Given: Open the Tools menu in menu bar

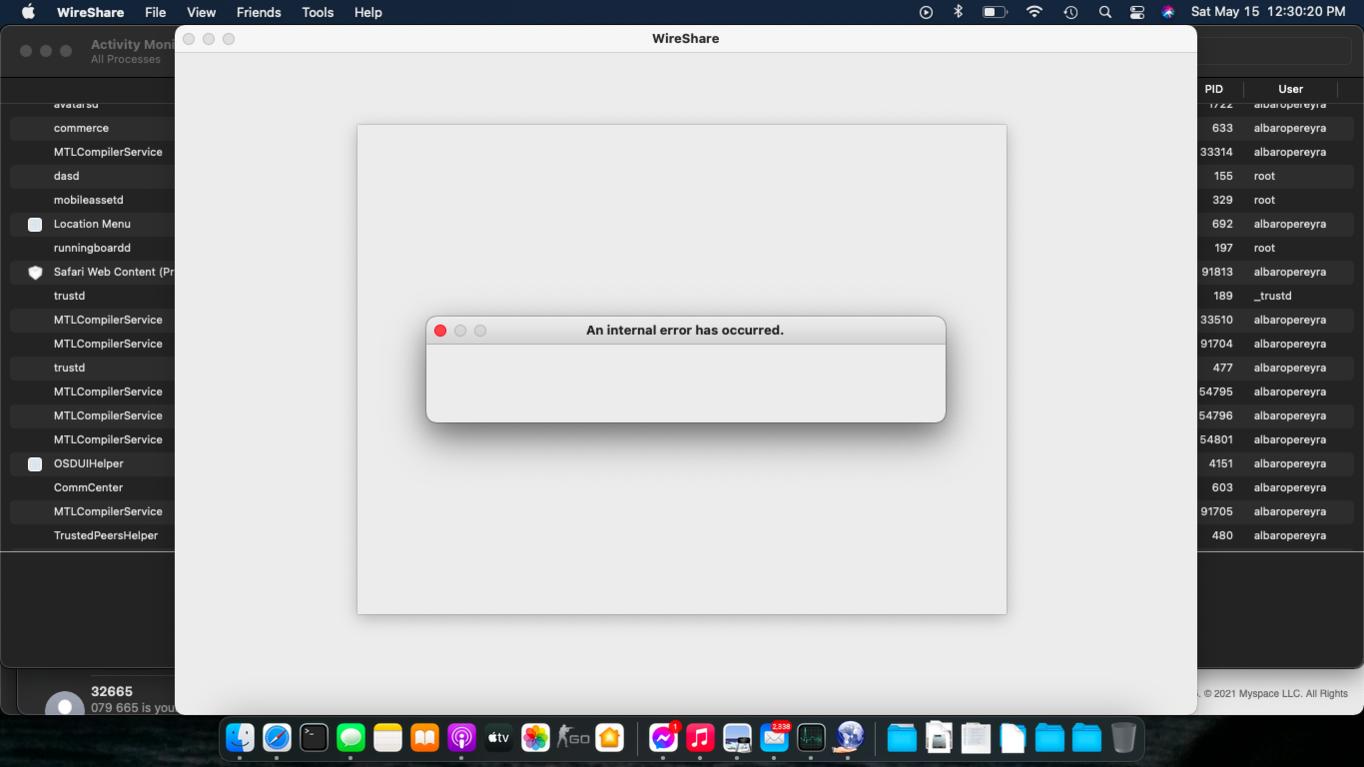Looking at the screenshot, I should coord(317,12).
